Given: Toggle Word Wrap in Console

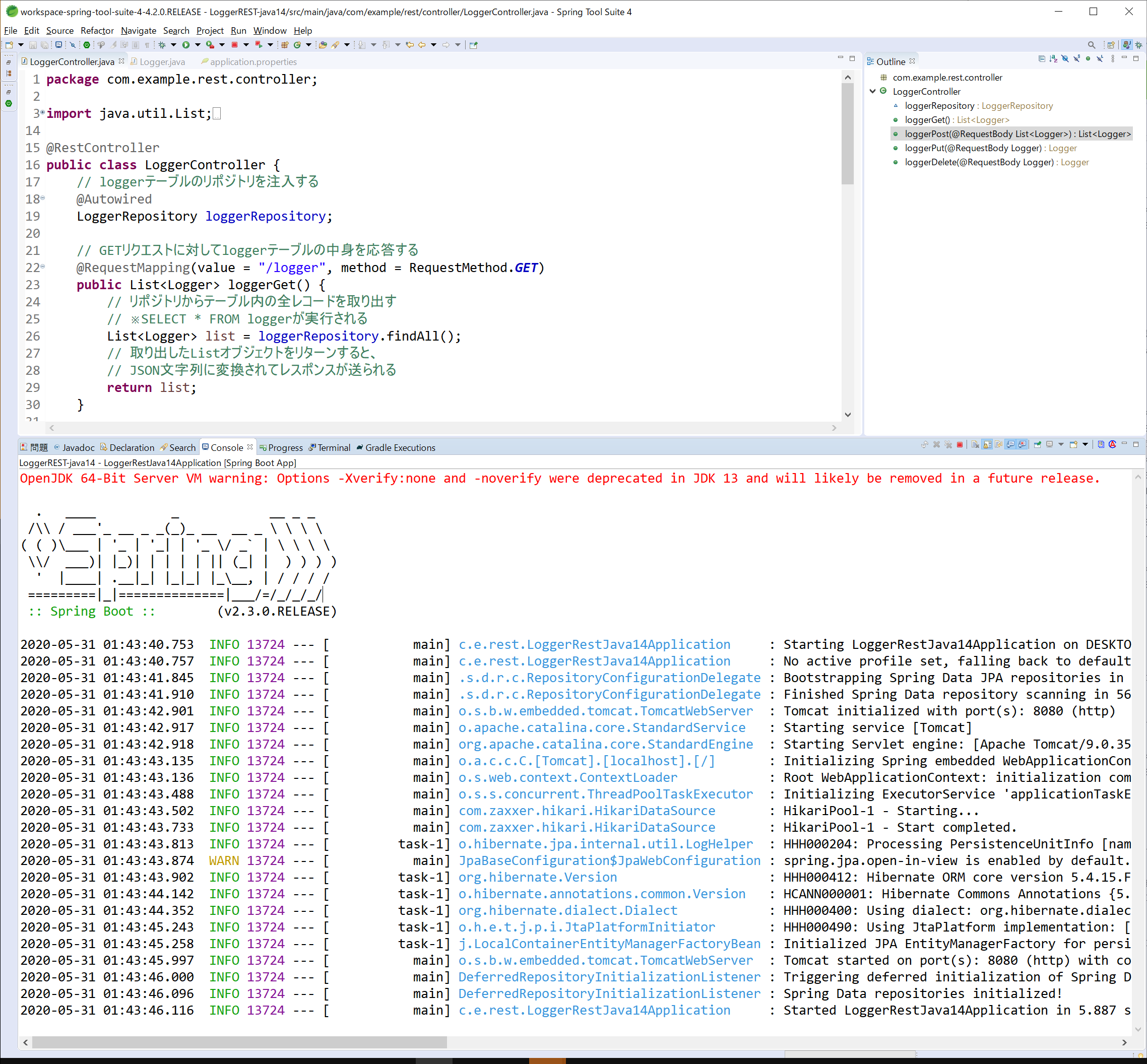Looking at the screenshot, I should (x=998, y=444).
